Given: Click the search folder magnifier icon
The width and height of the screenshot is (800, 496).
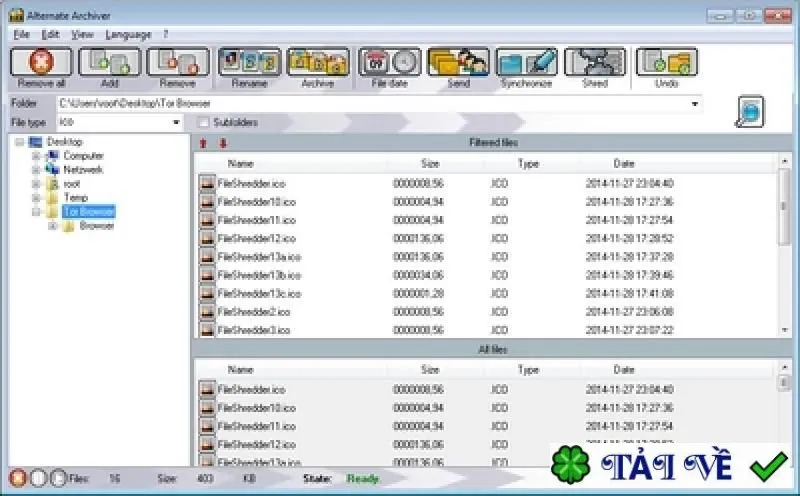Looking at the screenshot, I should click(x=749, y=111).
